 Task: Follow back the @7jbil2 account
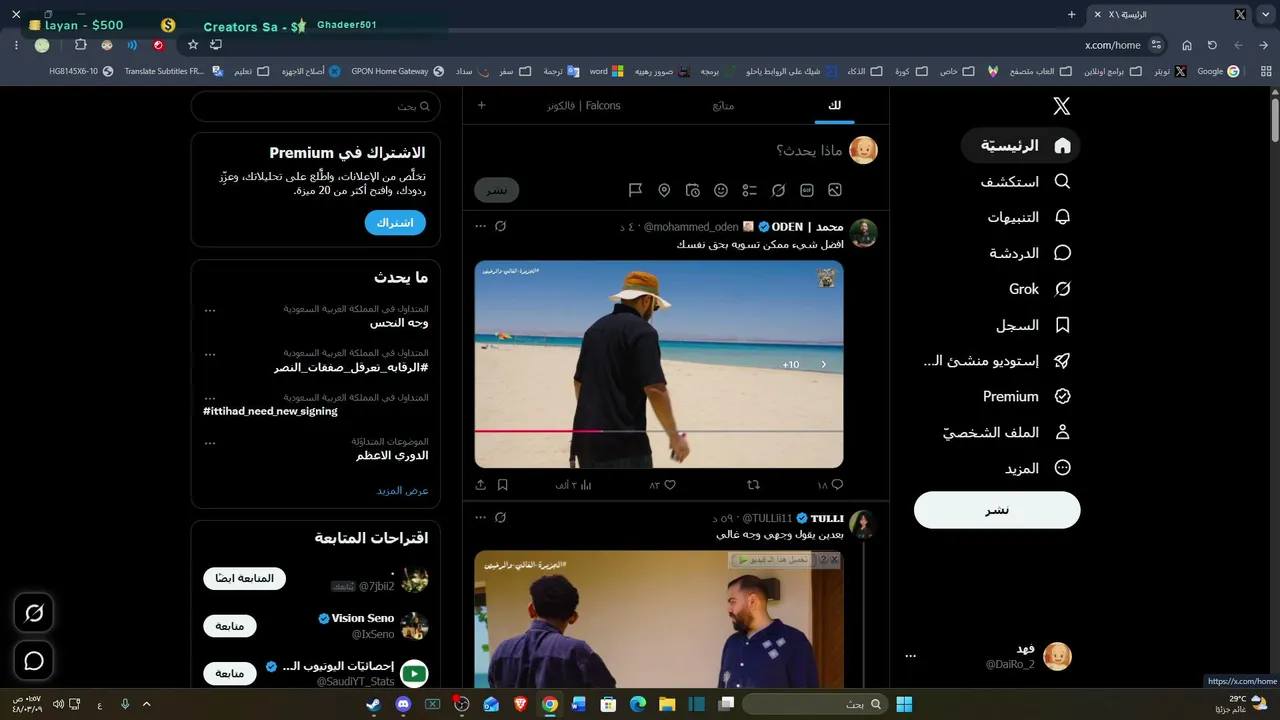coord(245,578)
